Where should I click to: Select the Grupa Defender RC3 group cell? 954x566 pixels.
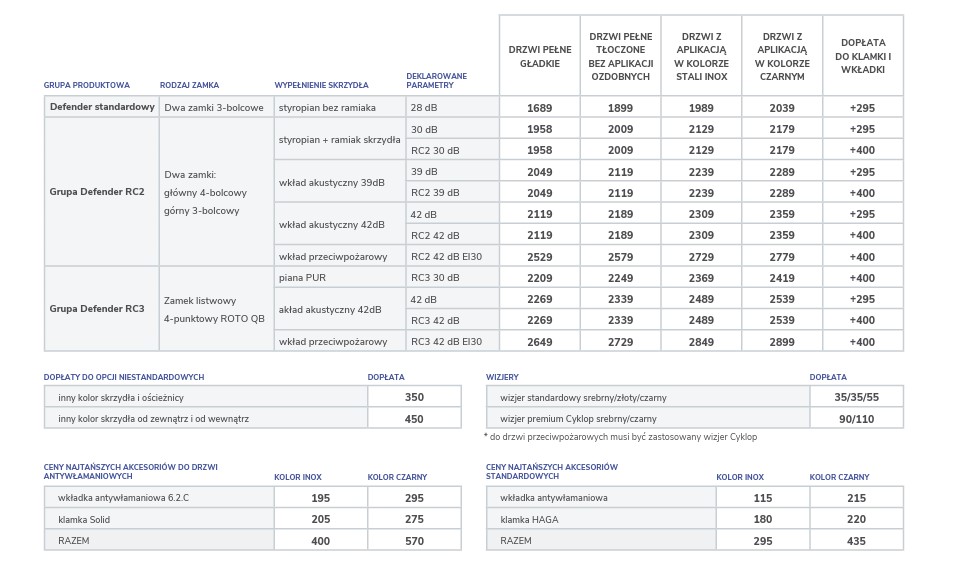tap(97, 308)
